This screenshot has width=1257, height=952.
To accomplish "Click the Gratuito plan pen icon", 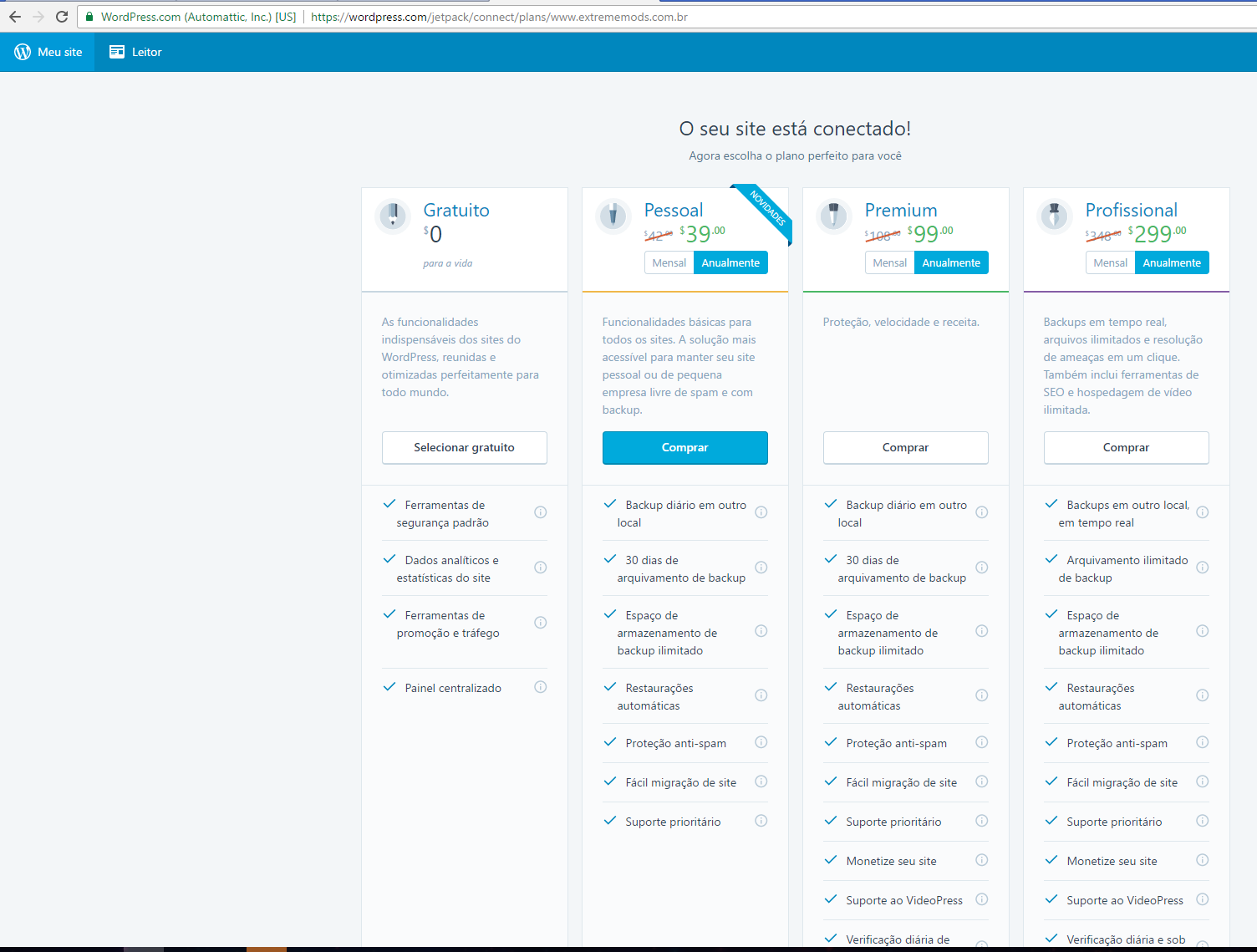I will pos(393,216).
